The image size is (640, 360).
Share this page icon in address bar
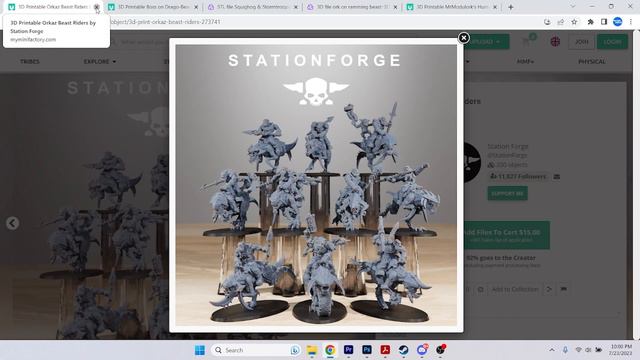pyautogui.click(x=560, y=22)
